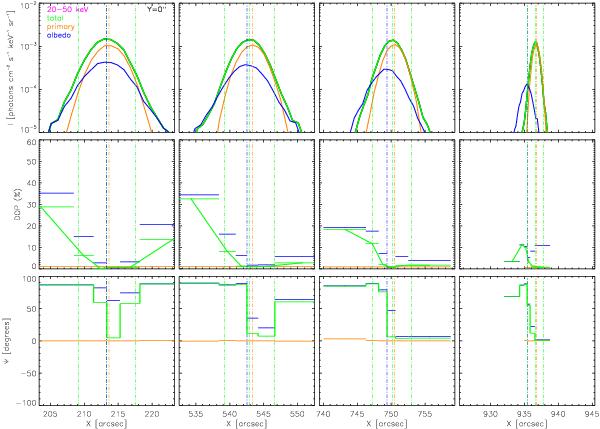Image resolution: width=600 pixels, height=429 pixels.
Task: Click the 945 tick label on the x-axis
Action: point(590,412)
